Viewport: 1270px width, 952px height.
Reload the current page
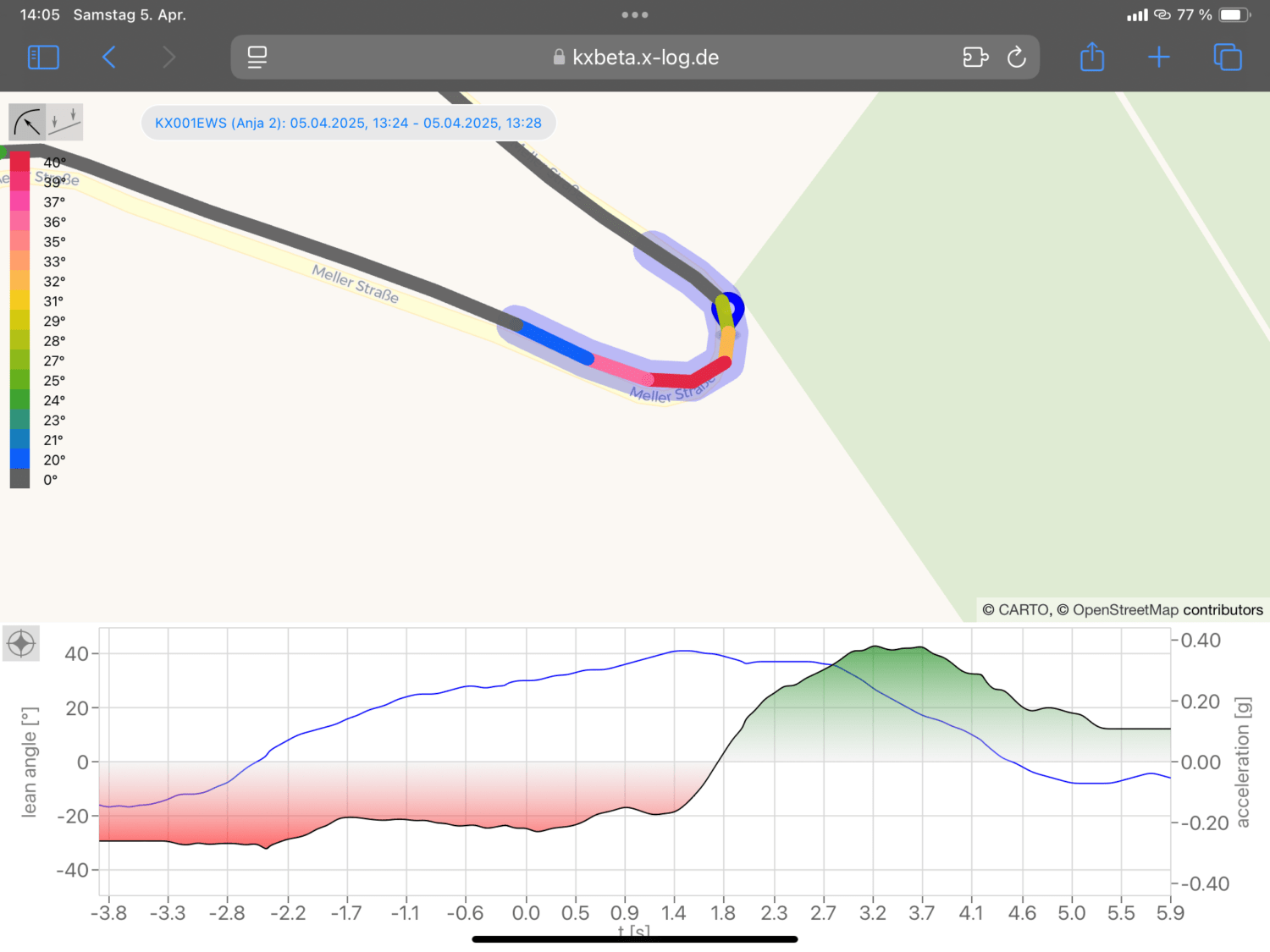point(1017,58)
